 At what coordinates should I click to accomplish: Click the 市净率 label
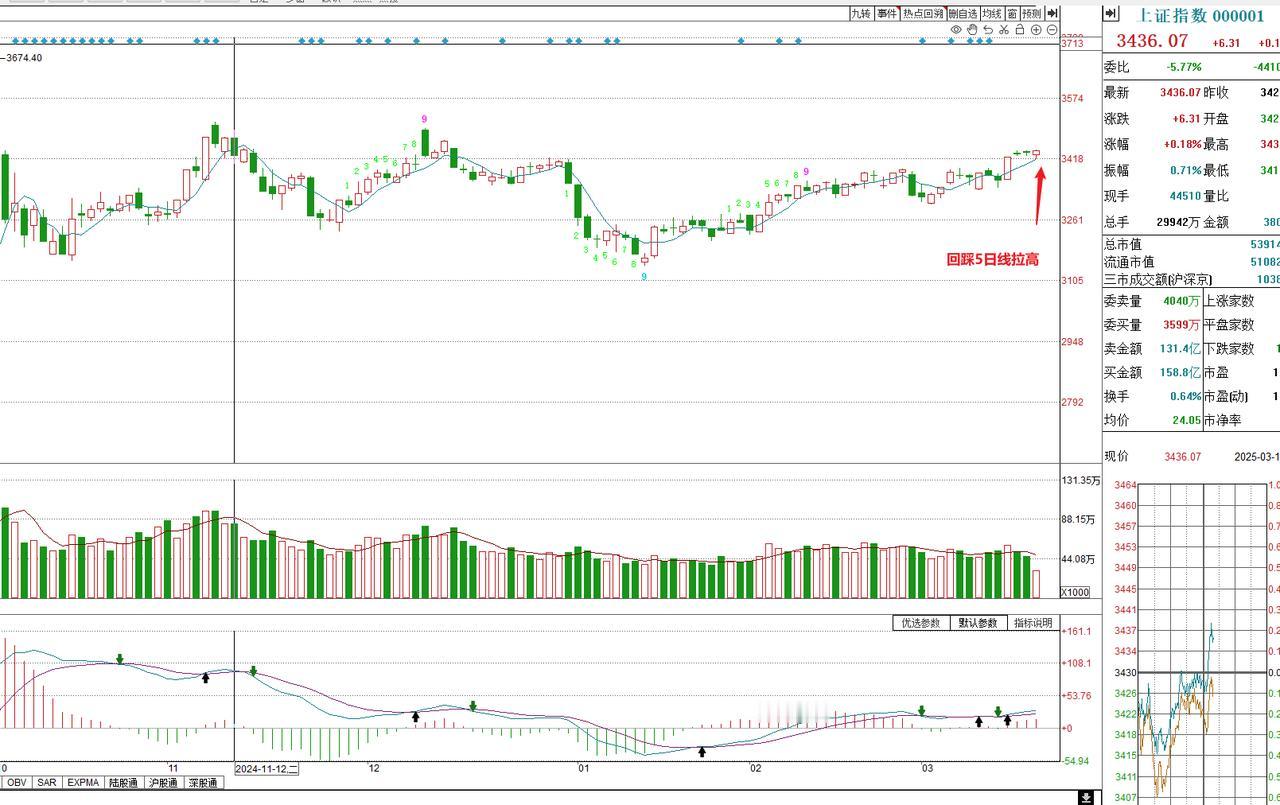[x=1223, y=421]
